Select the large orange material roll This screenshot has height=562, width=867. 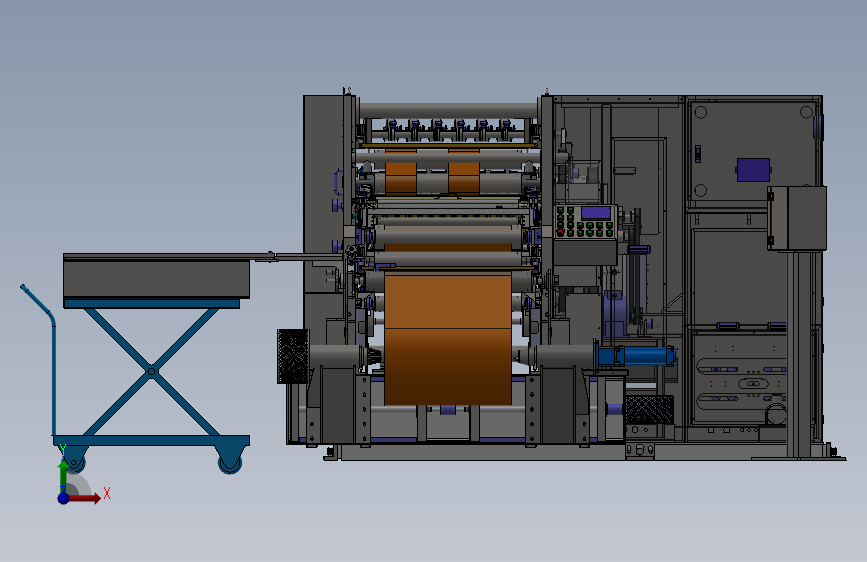click(448, 338)
